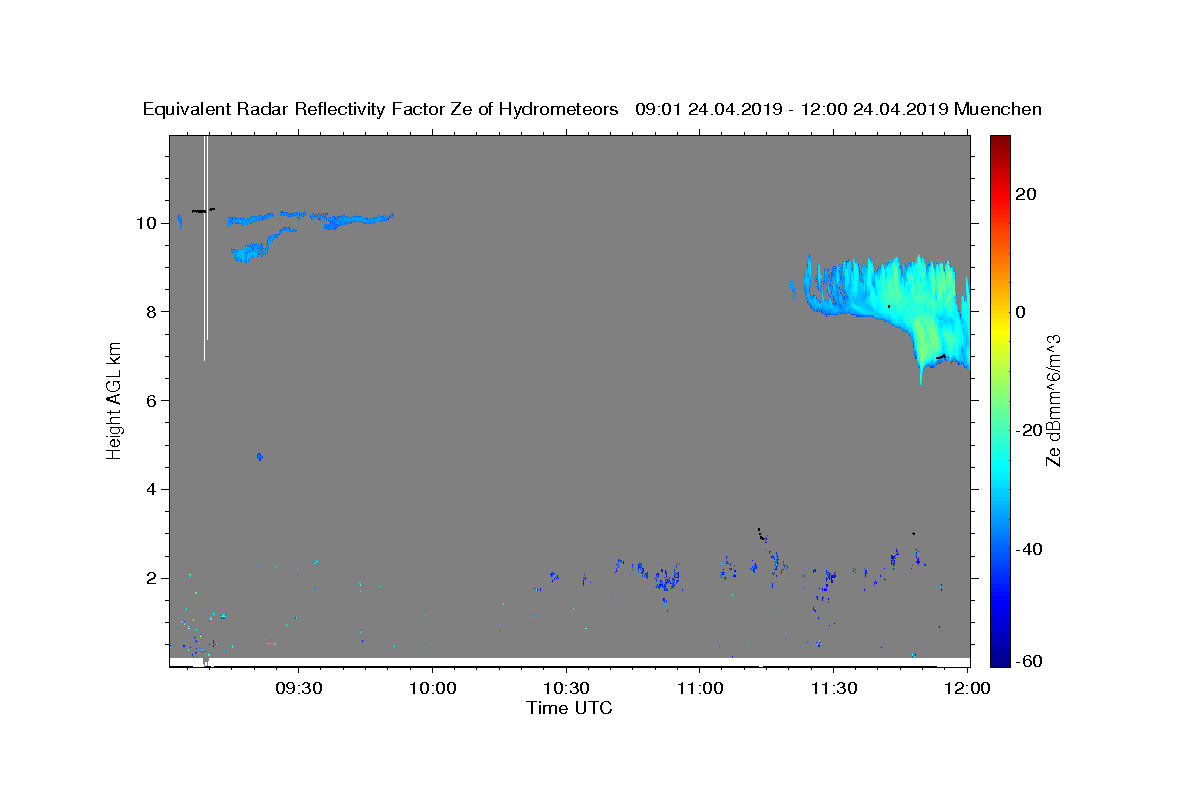The width and height of the screenshot is (1200, 800).
Task: Click the height tick label 2
Action: pos(153,579)
